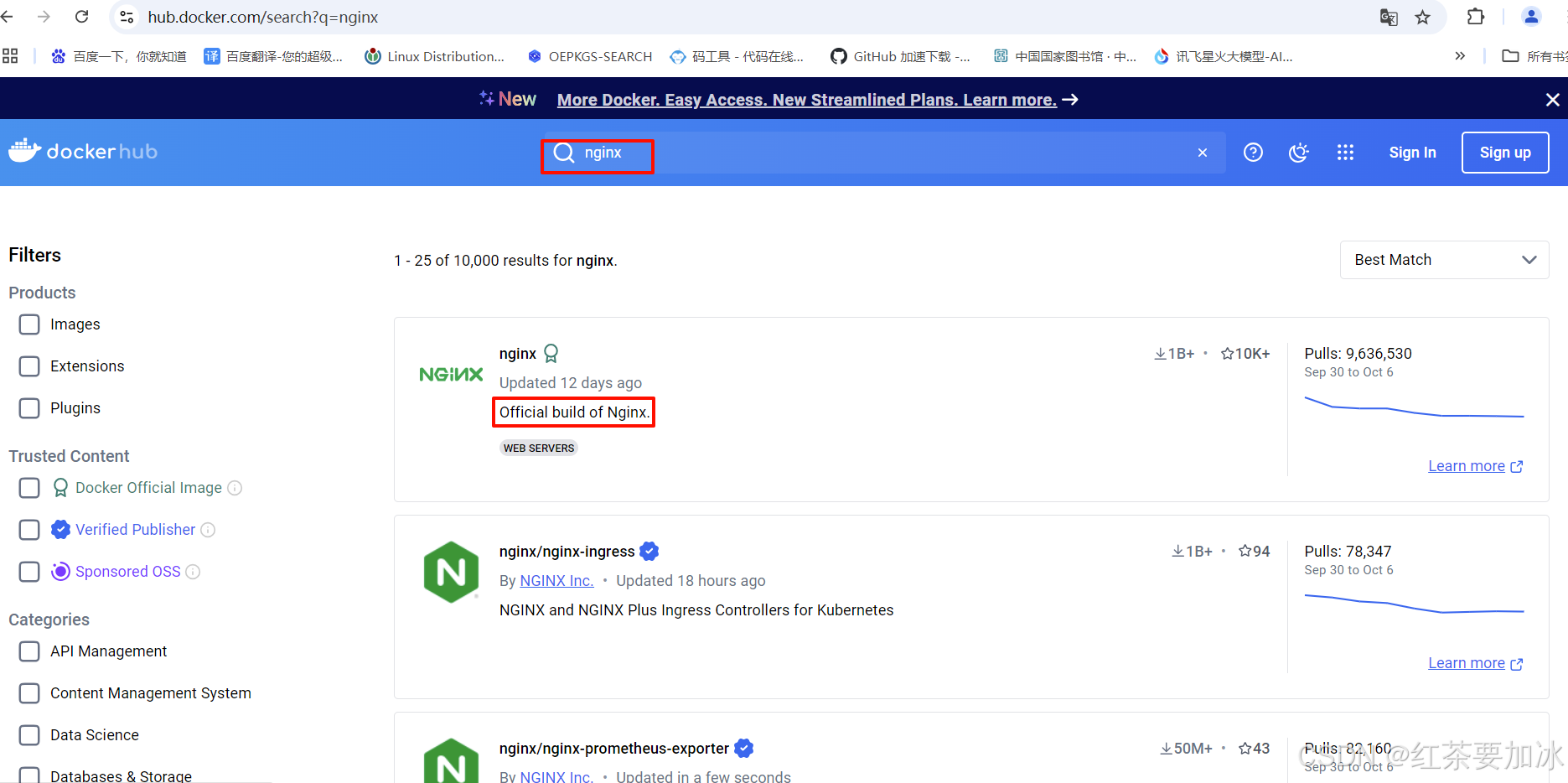Check the Extensions filter

(29, 366)
